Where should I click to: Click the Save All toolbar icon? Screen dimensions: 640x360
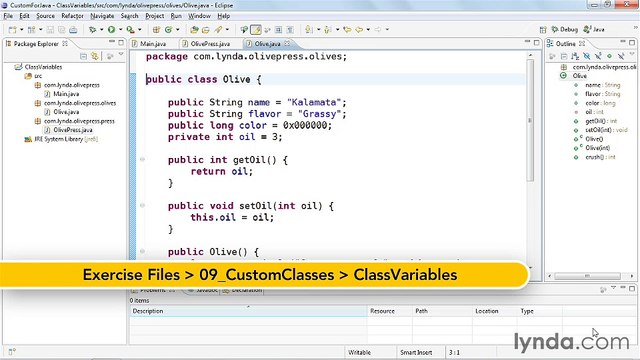point(62,30)
